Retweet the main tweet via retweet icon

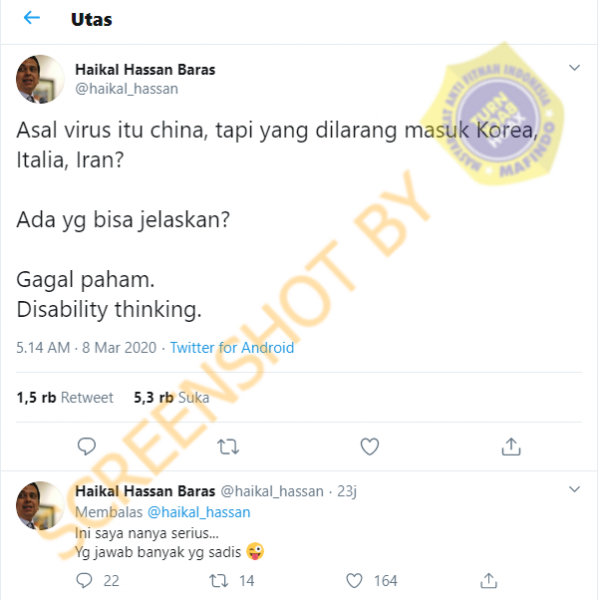(x=228, y=447)
